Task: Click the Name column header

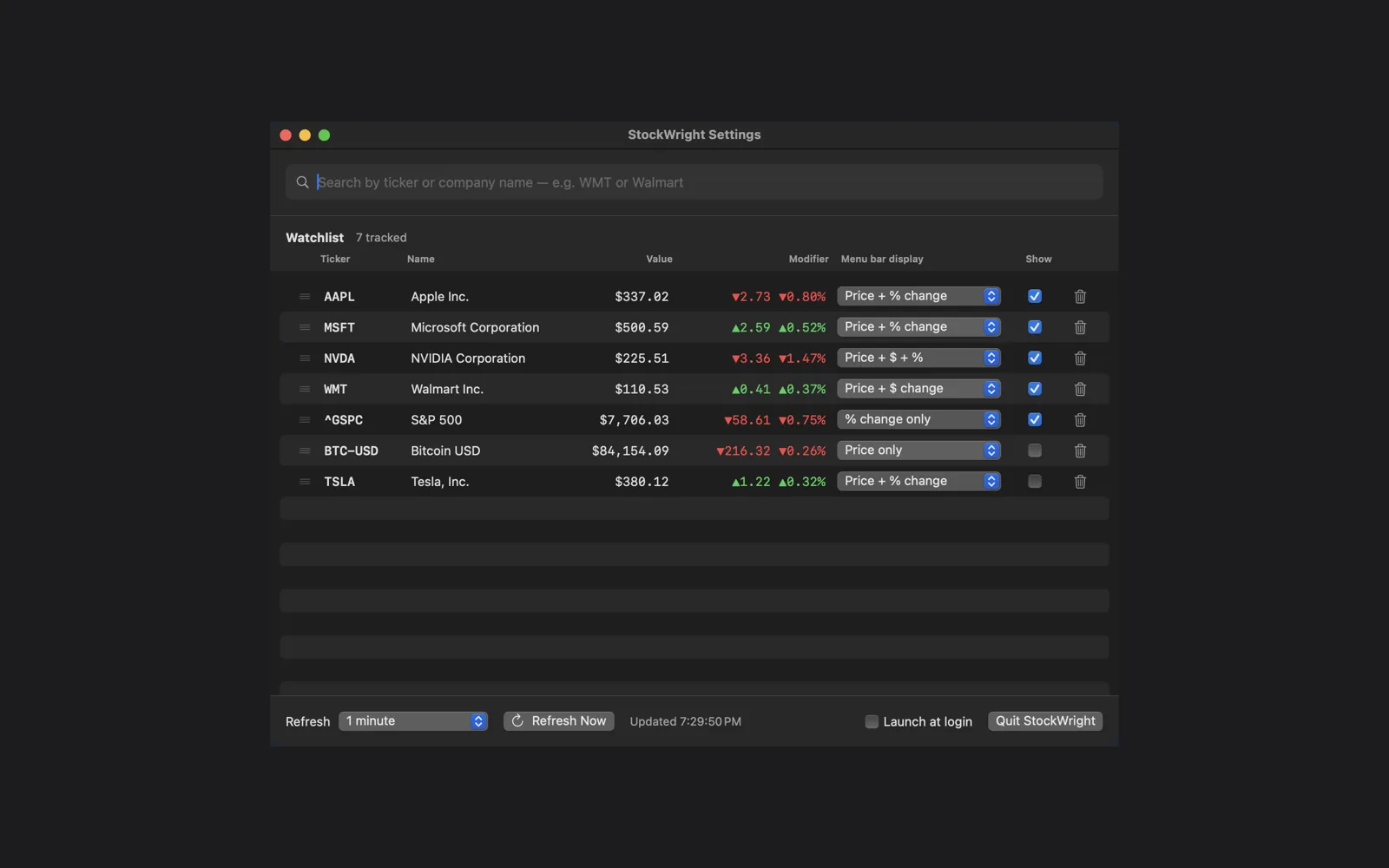Action: [421, 259]
